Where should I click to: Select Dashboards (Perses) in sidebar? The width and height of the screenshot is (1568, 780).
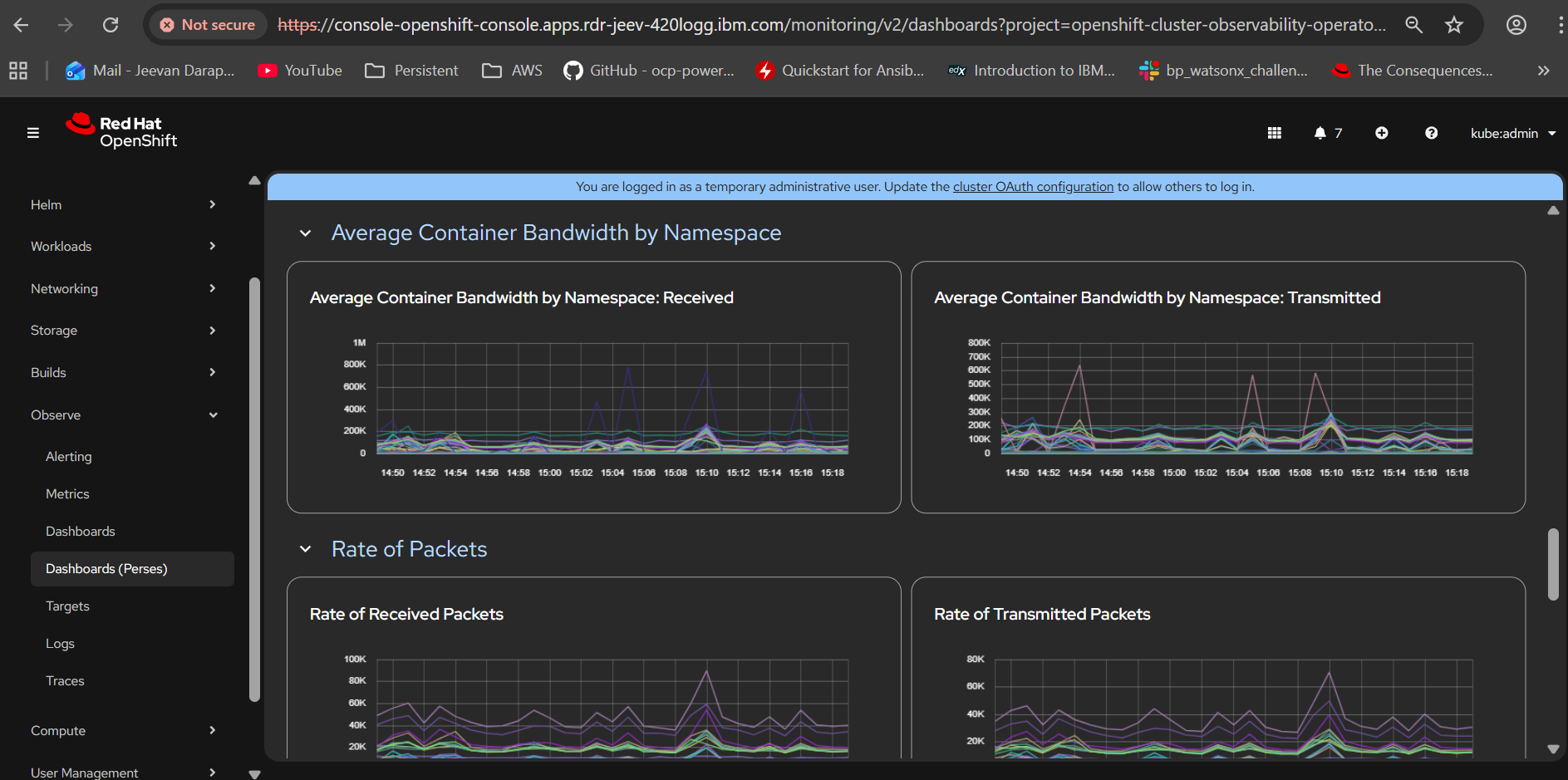pyautogui.click(x=106, y=568)
